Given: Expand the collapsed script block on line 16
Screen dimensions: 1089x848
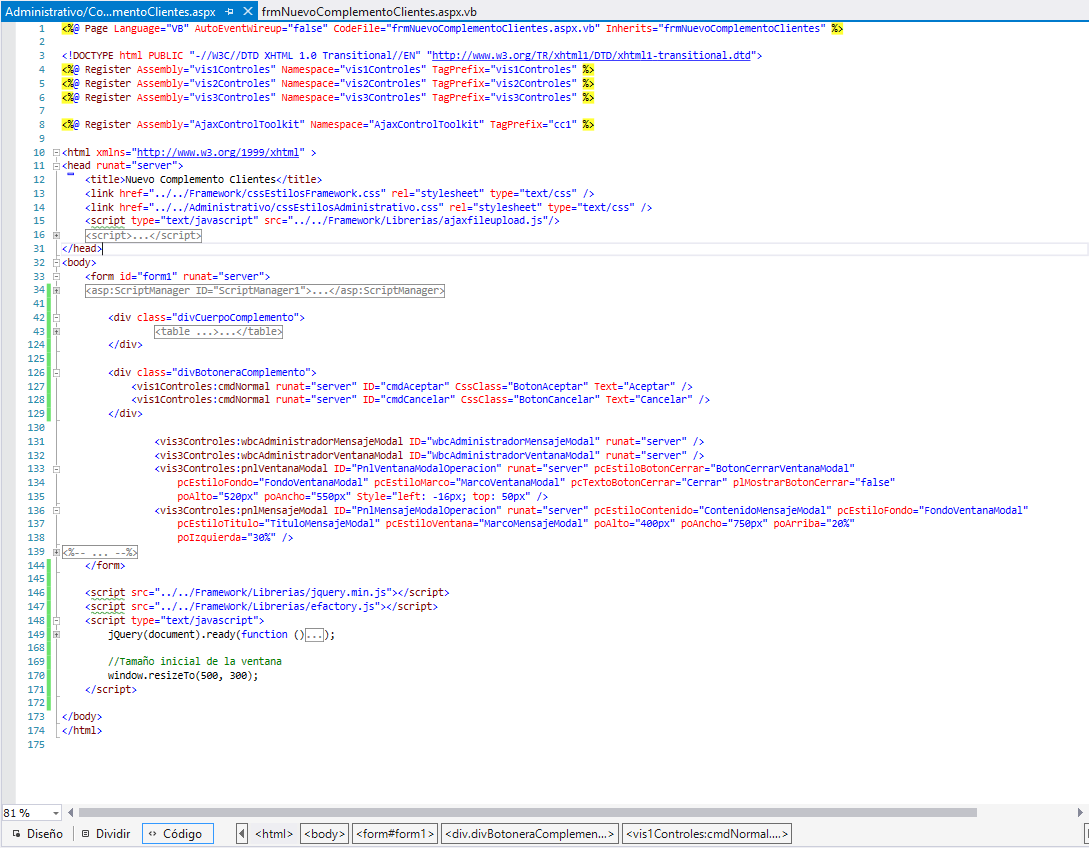Looking at the screenshot, I should tap(57, 236).
